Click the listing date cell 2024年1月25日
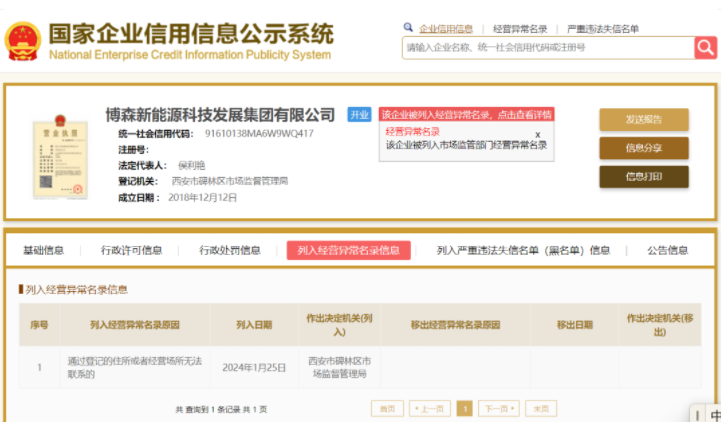The image size is (721, 422). pos(254,368)
